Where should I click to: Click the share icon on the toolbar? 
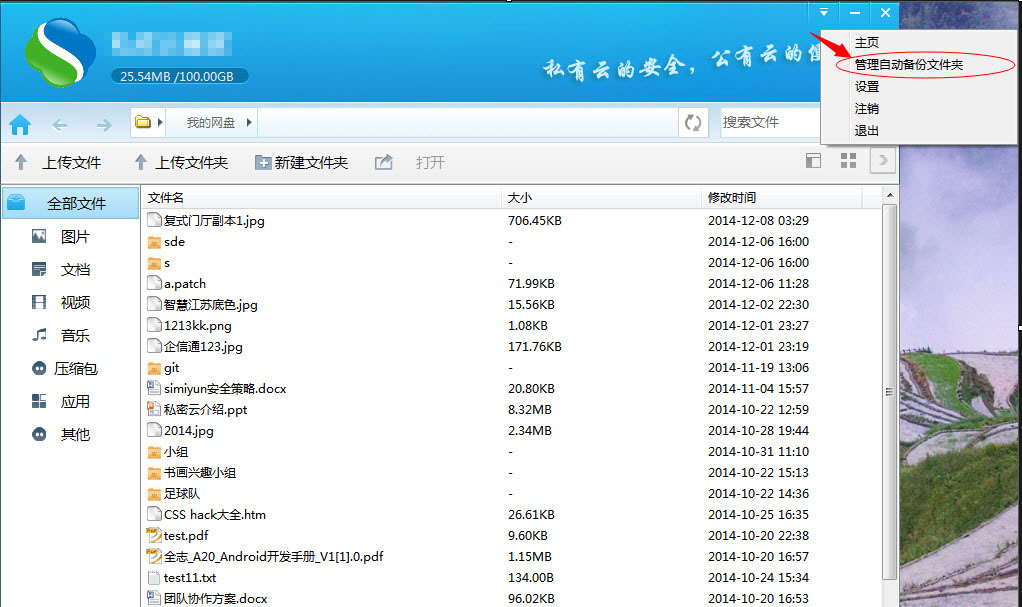pos(383,160)
